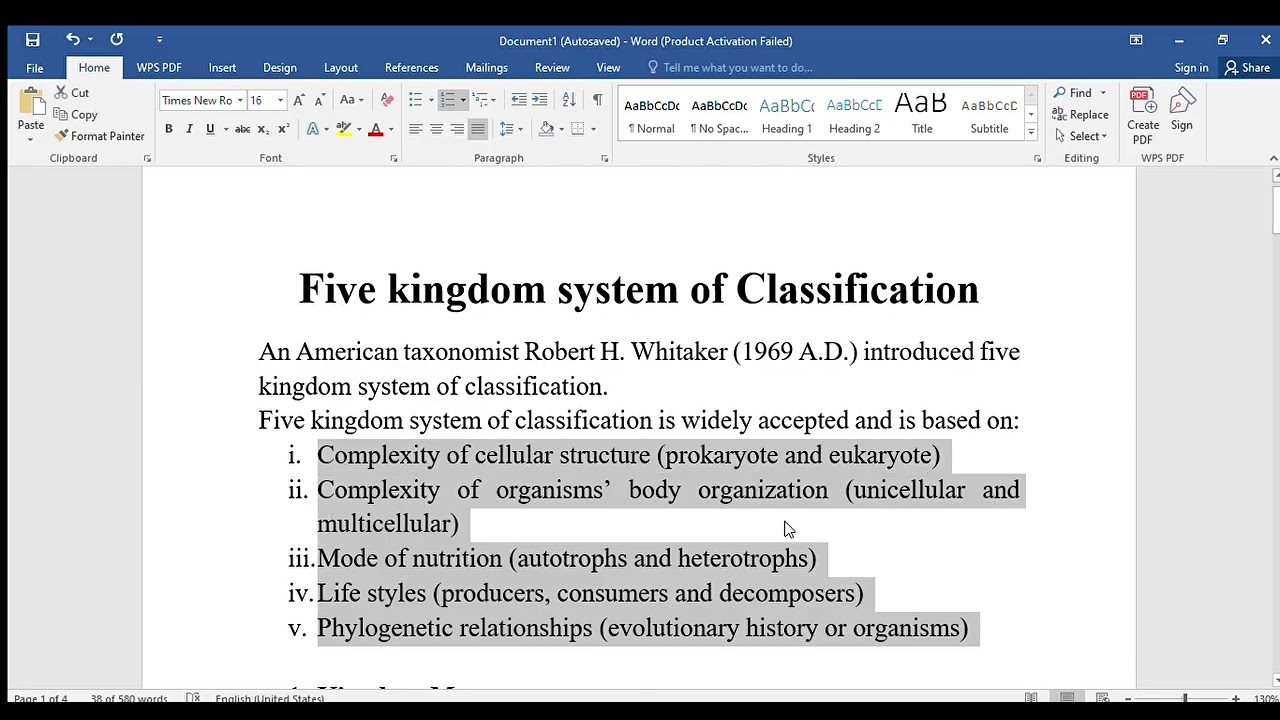
Task: Open the Select dropdown in Editing
Action: (1080, 136)
